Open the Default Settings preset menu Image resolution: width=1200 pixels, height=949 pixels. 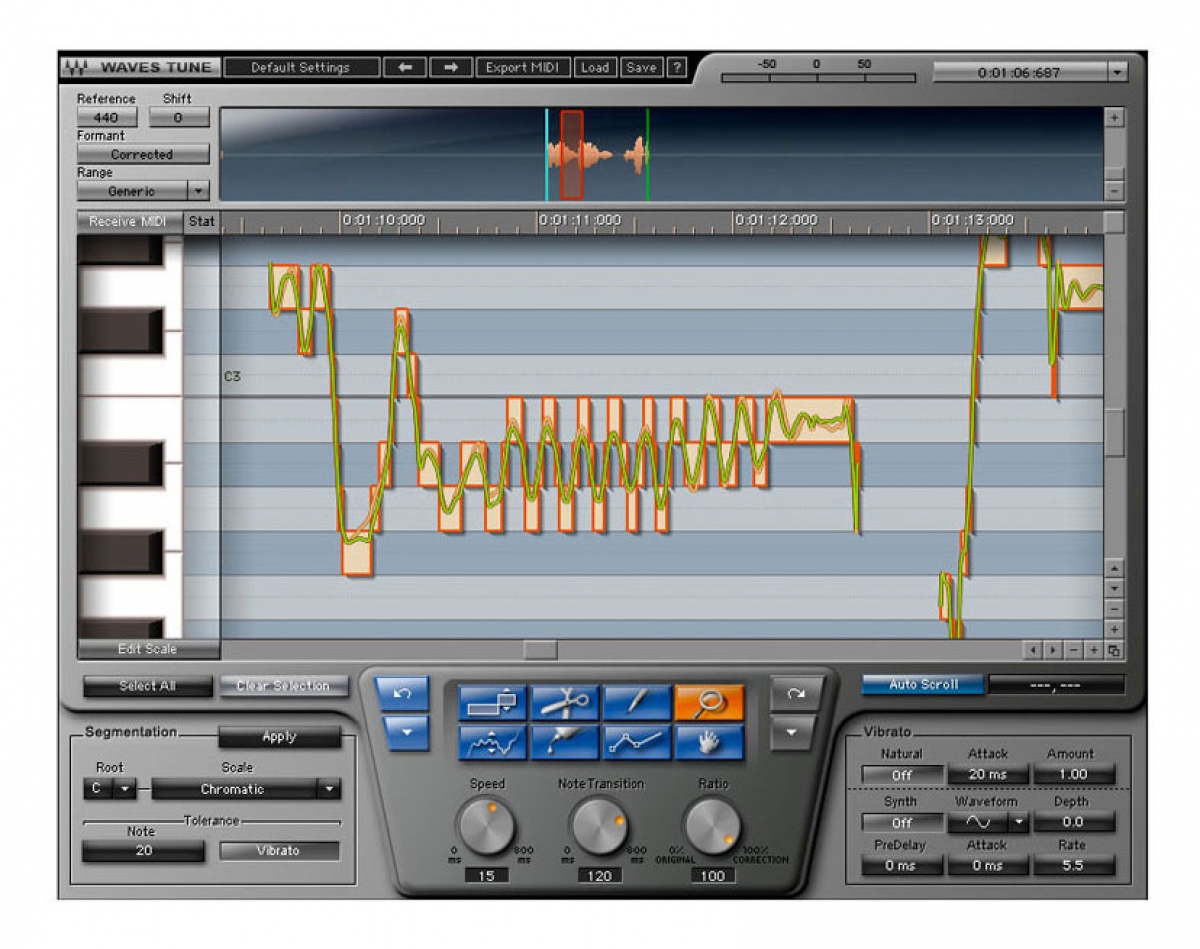pyautogui.click(x=301, y=68)
